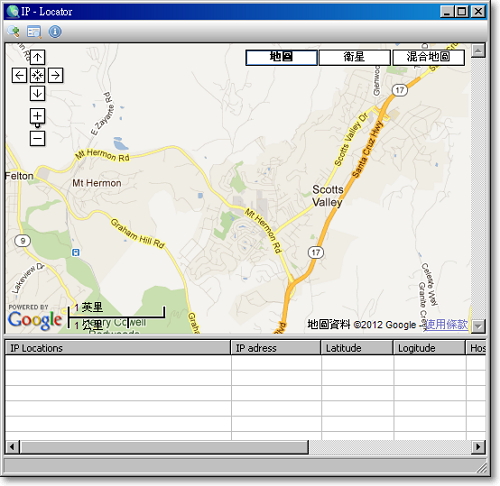Pan the map down with arrow button
This screenshot has width=500, height=486.
click(37, 93)
